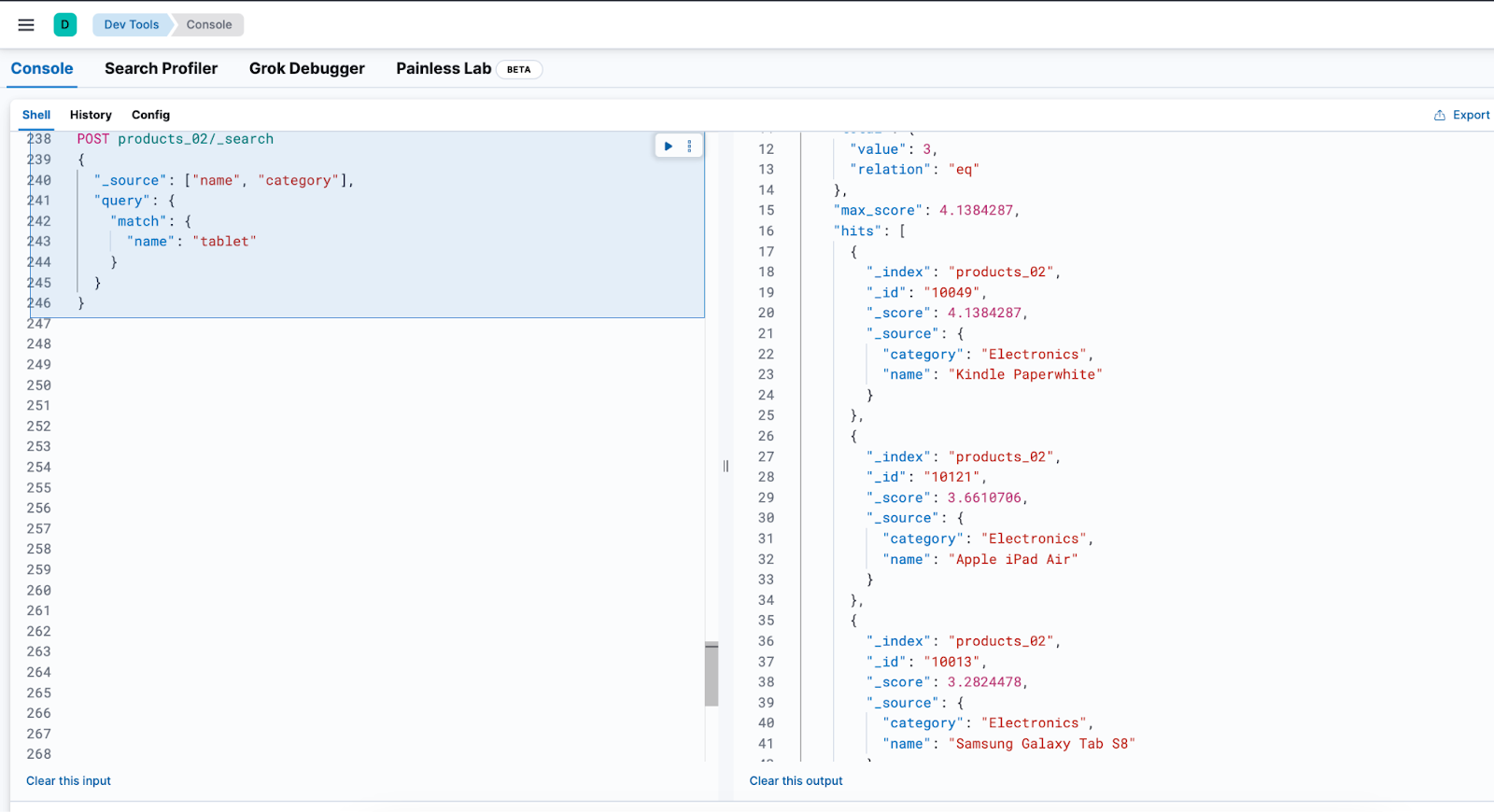Viewport: 1494px width, 812px height.
Task: Click the Console breadcrumb
Action: point(209,25)
